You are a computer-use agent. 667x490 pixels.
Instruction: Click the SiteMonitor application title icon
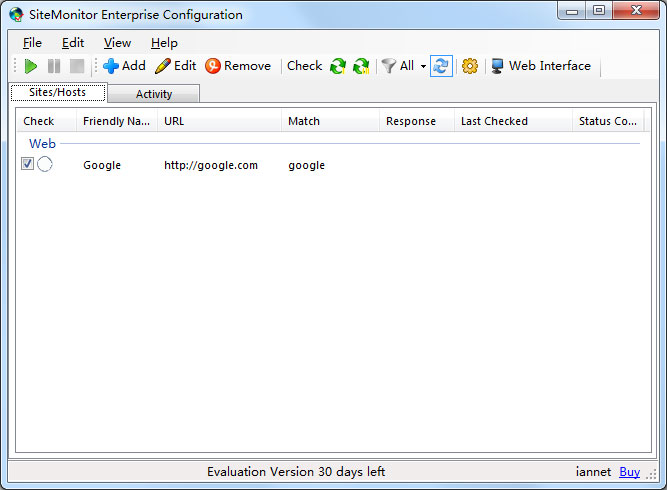coord(17,14)
